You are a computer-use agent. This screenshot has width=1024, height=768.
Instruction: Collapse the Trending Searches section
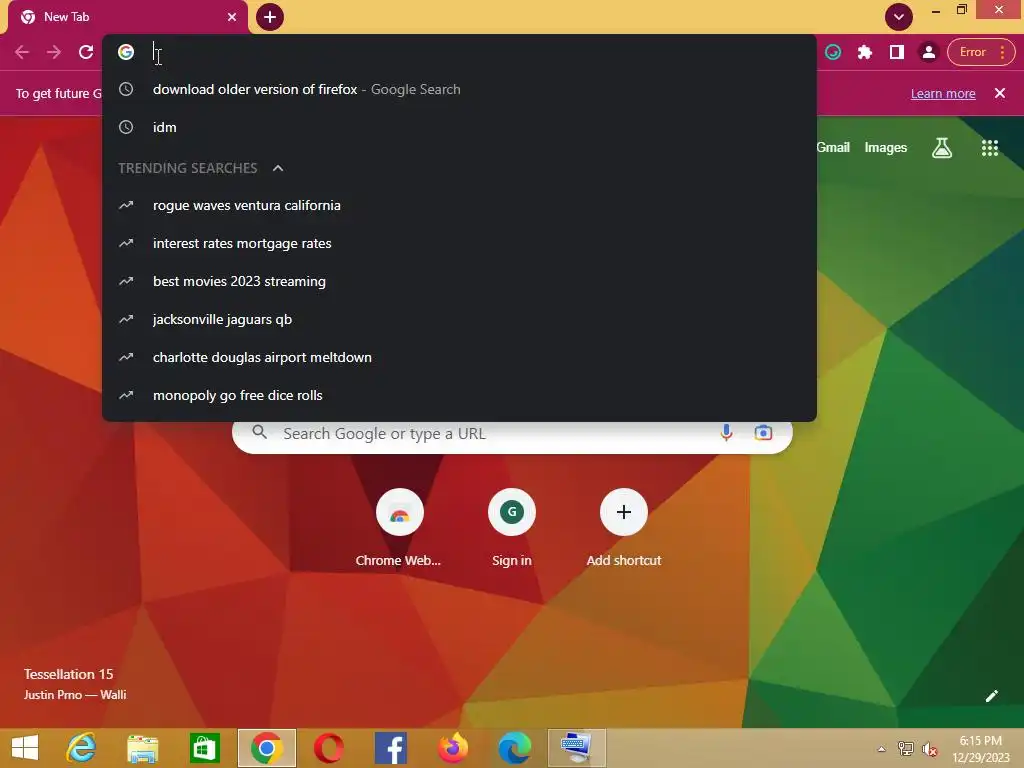click(x=278, y=168)
